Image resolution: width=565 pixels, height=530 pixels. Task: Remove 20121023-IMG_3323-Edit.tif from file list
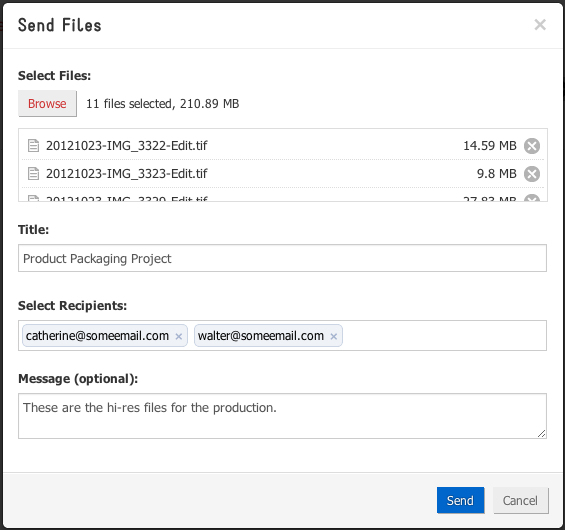tap(532, 174)
